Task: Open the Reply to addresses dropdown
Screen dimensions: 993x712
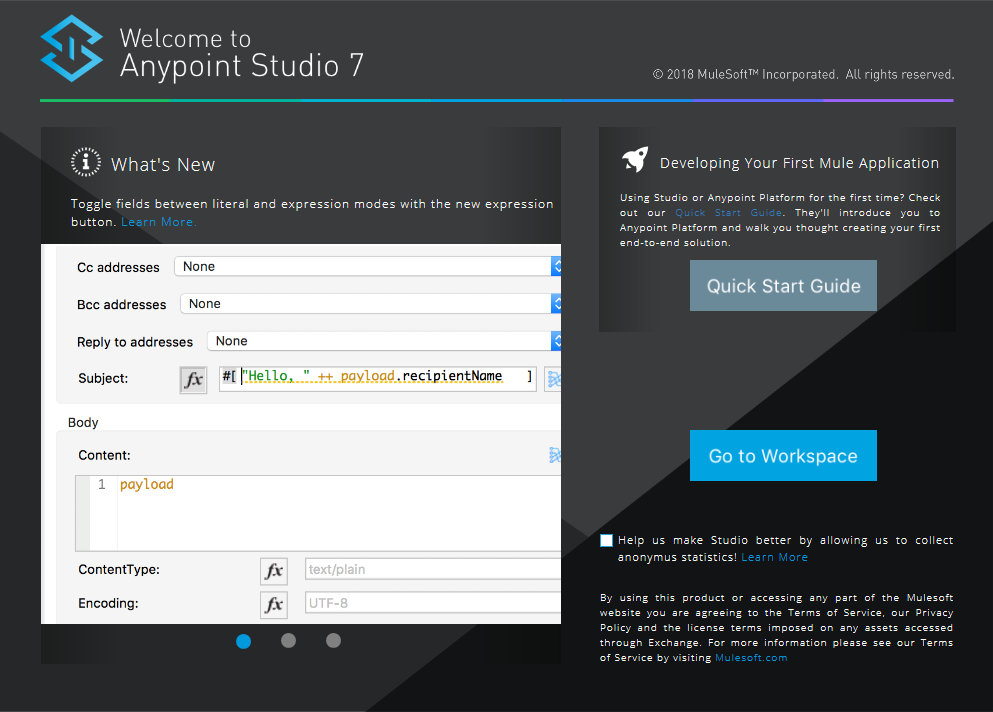Action: pos(384,341)
